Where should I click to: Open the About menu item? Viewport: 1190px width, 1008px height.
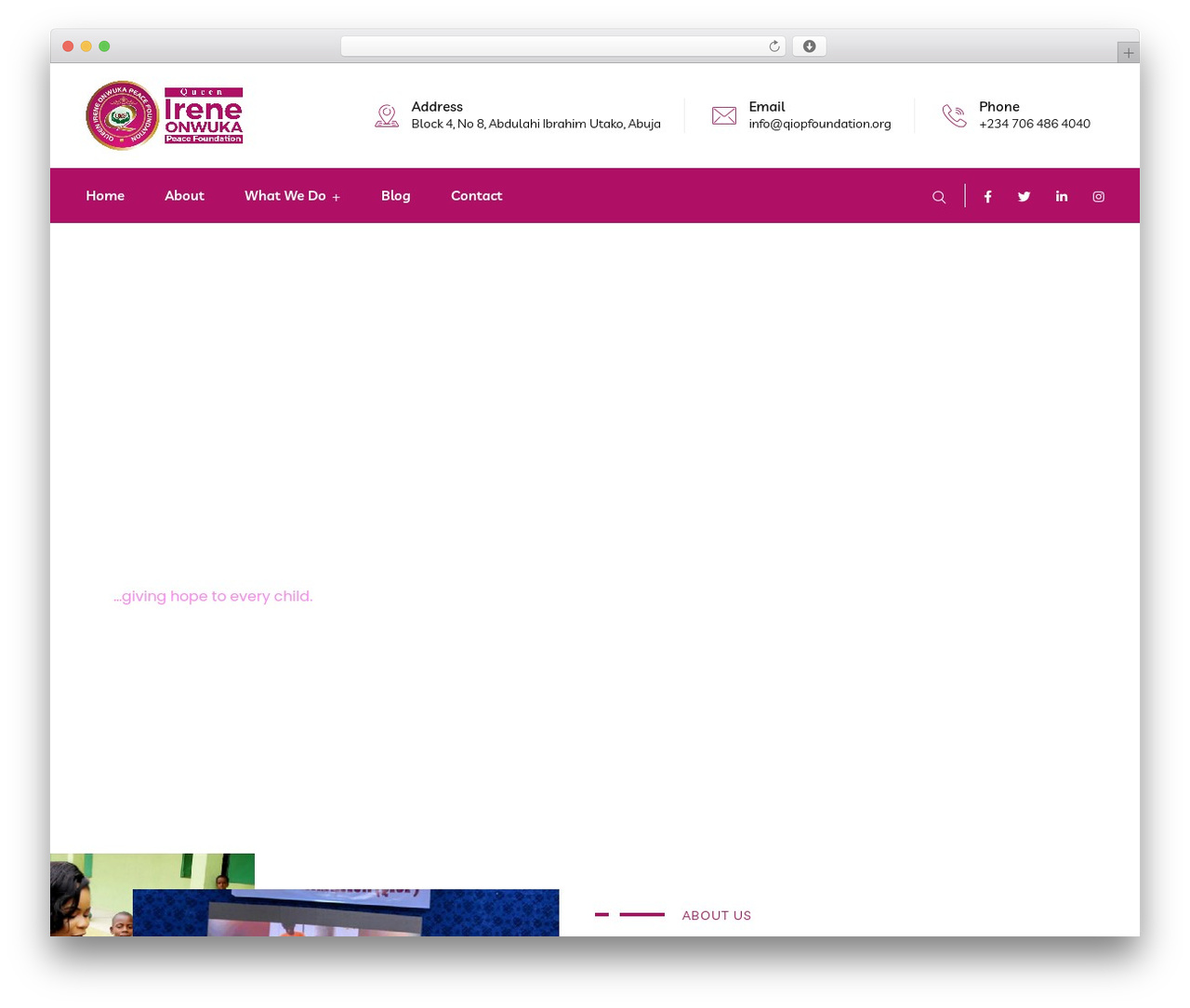point(184,195)
